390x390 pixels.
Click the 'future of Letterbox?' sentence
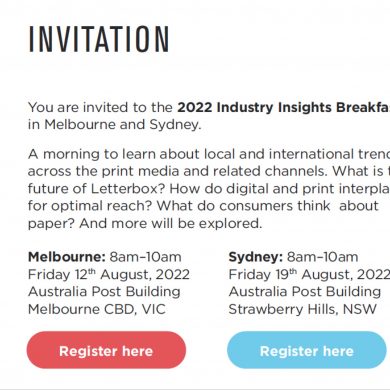point(97,189)
